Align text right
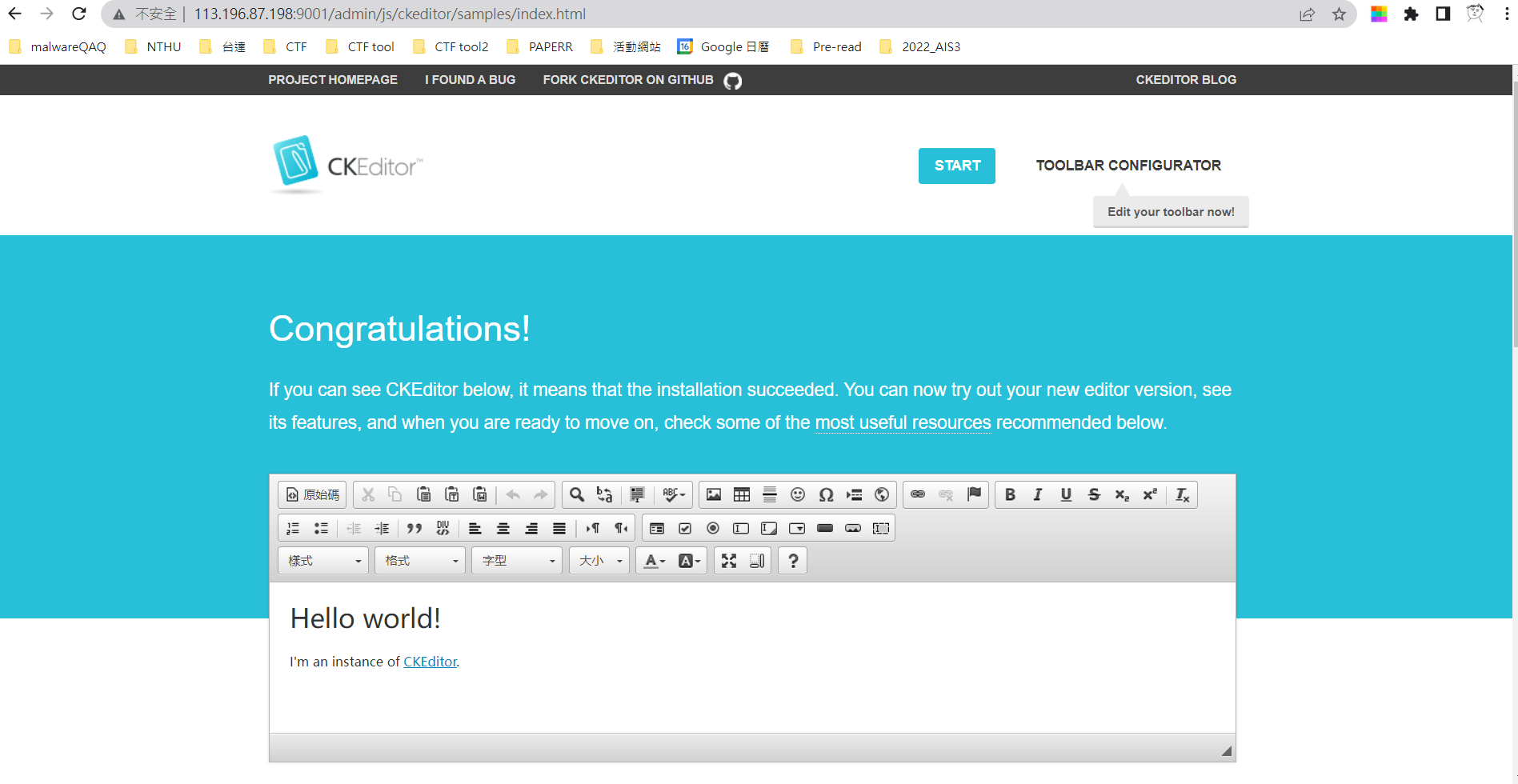The height and width of the screenshot is (784, 1518). tap(531, 529)
